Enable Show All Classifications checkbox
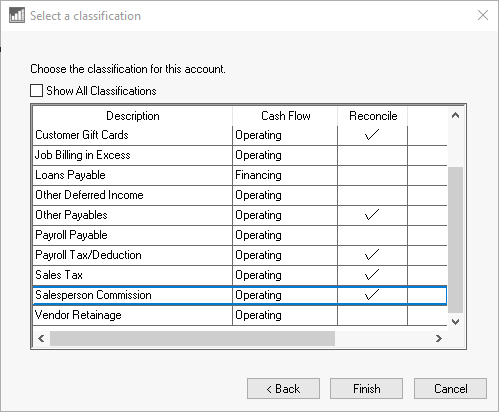Screen dimensions: 499x412 click(36, 91)
